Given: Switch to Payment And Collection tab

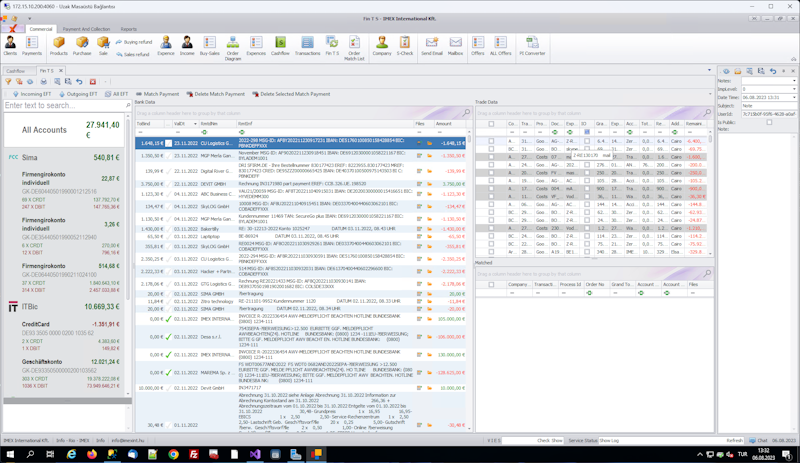Looking at the screenshot, I should click(86, 29).
